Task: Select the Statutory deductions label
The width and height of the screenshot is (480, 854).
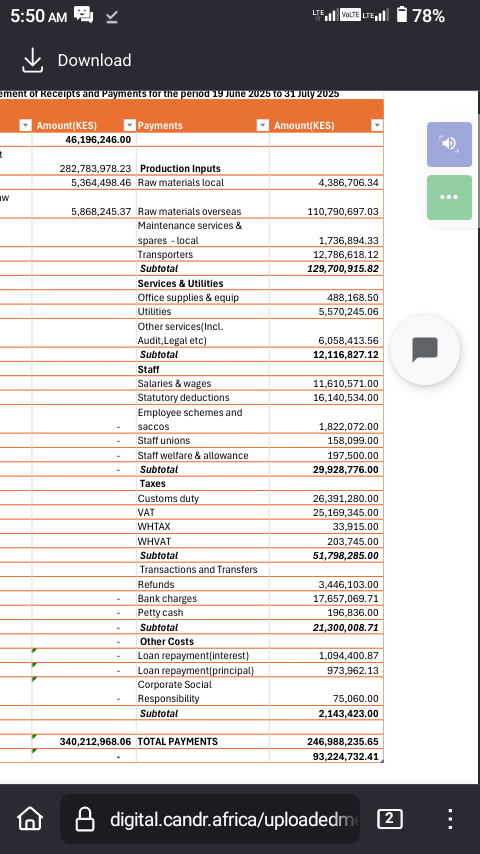Action: click(184, 398)
